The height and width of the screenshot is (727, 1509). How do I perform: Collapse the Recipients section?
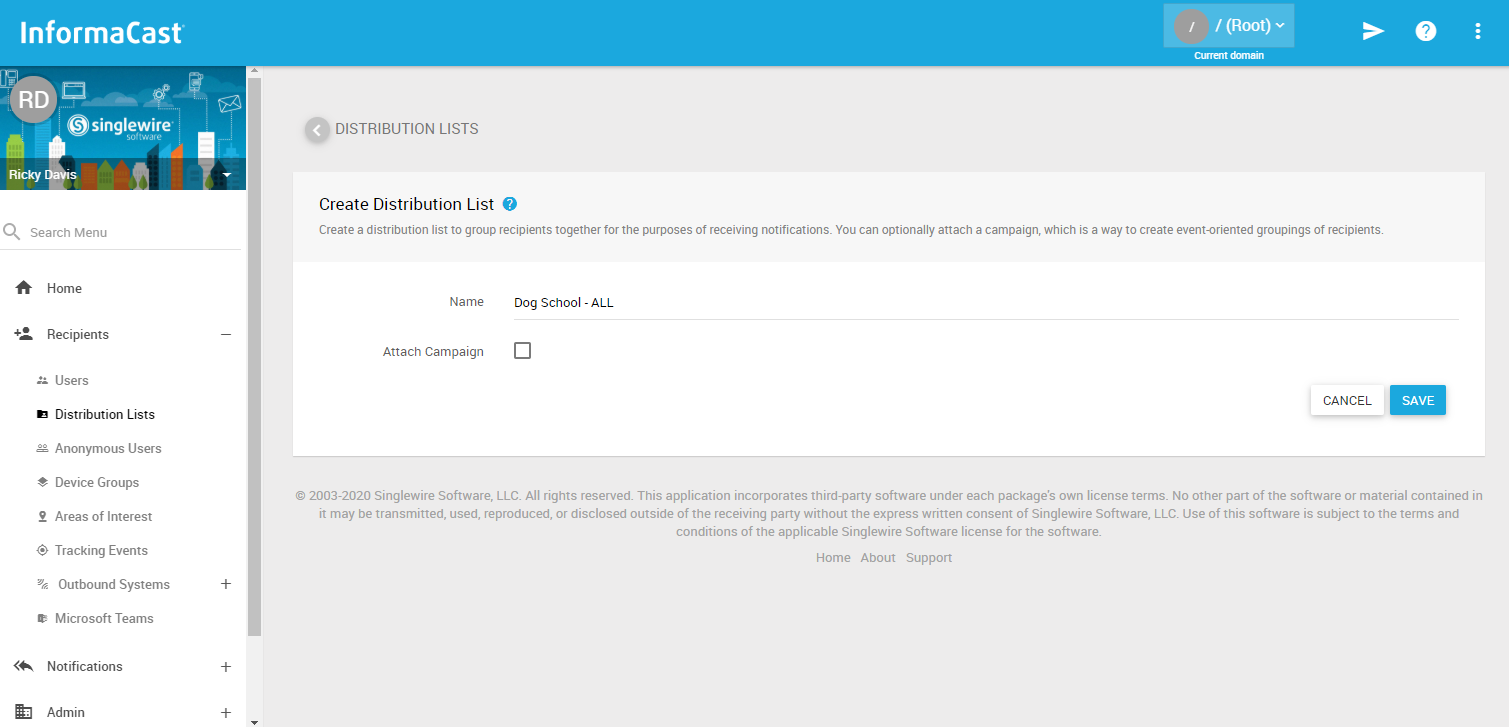click(x=226, y=334)
